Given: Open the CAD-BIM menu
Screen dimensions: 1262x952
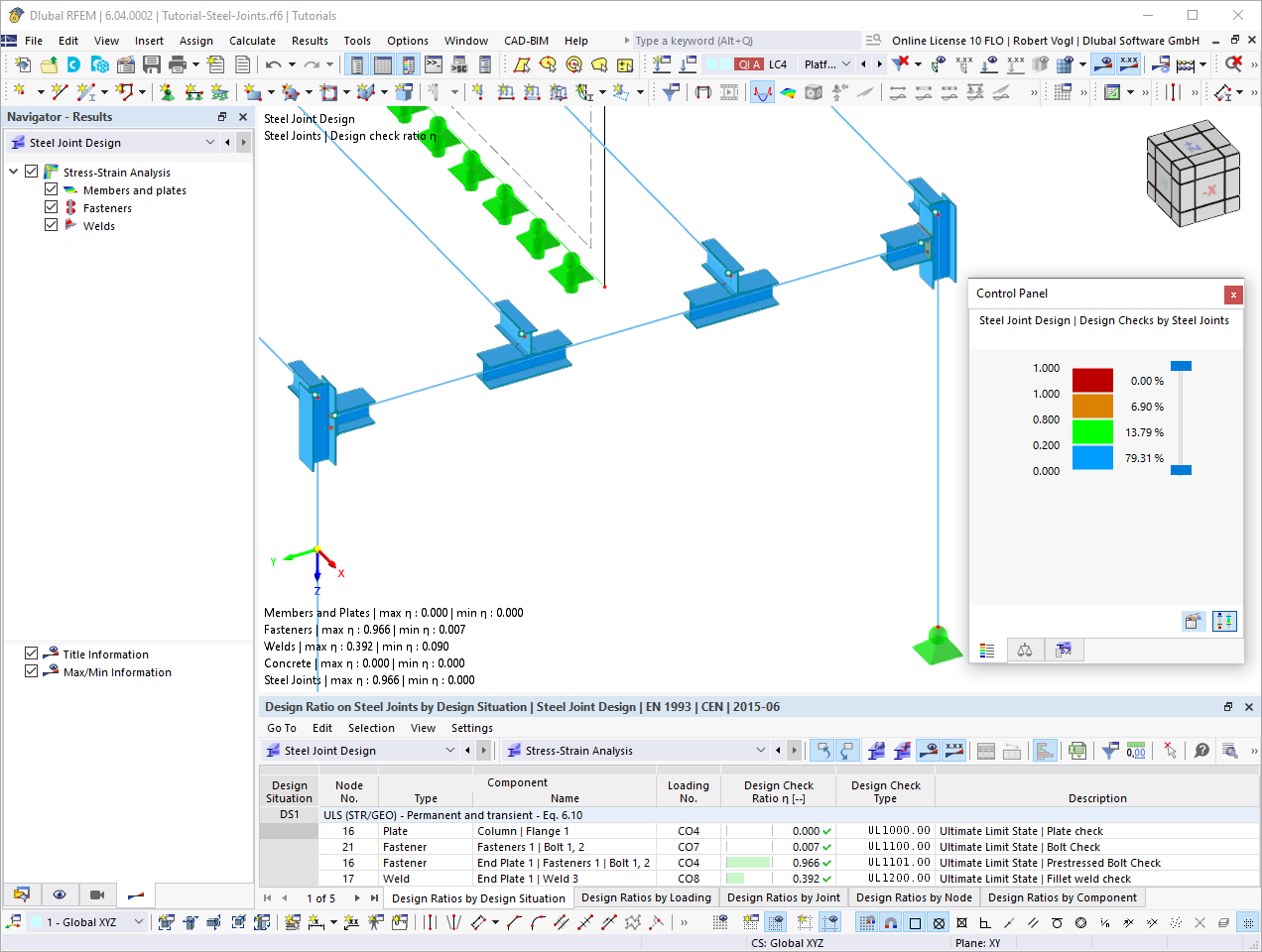Looking at the screenshot, I should point(526,41).
